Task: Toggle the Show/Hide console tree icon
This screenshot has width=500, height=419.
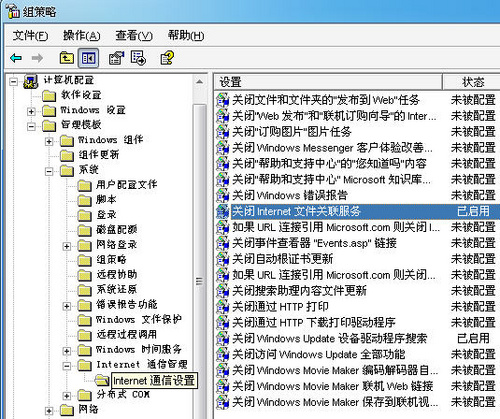Action: point(88,58)
